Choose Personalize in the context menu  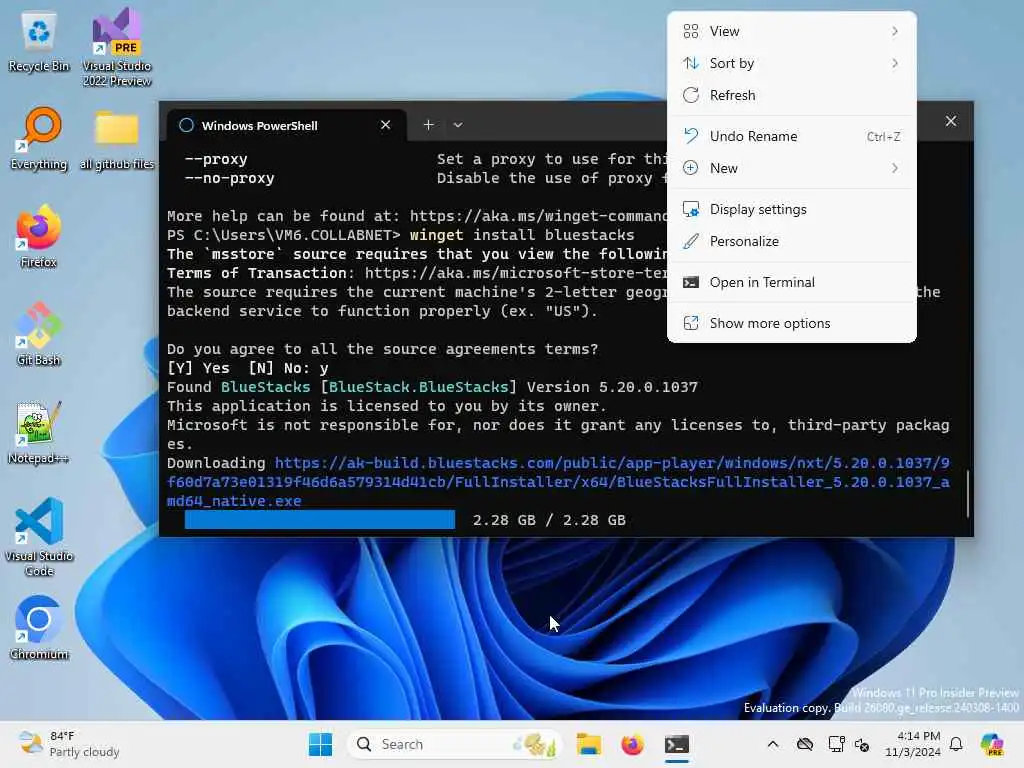[x=792, y=242]
